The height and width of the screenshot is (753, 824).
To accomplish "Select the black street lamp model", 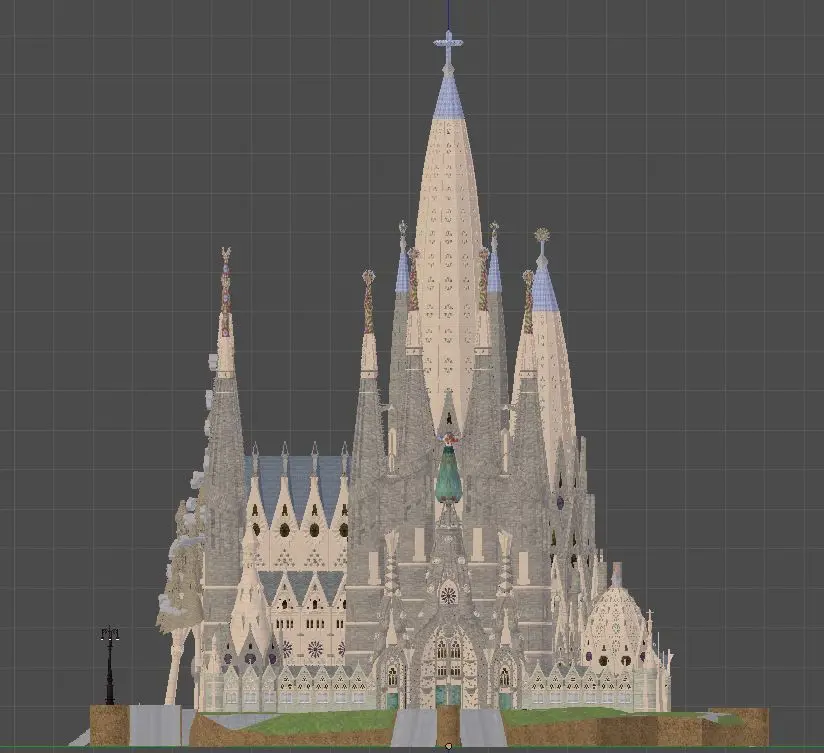I will click(109, 665).
